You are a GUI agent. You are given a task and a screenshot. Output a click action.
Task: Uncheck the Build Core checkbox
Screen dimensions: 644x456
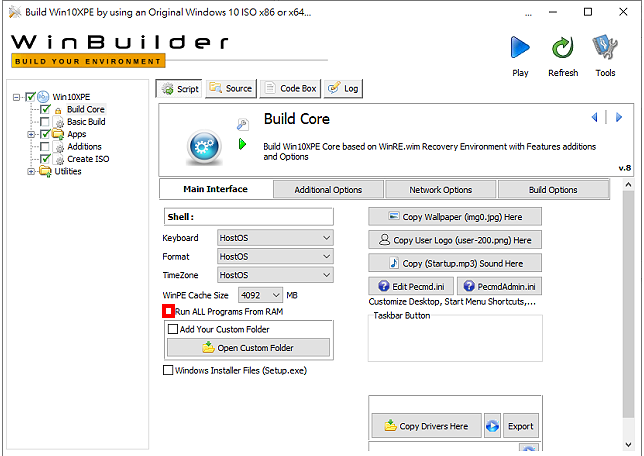[x=45, y=109]
